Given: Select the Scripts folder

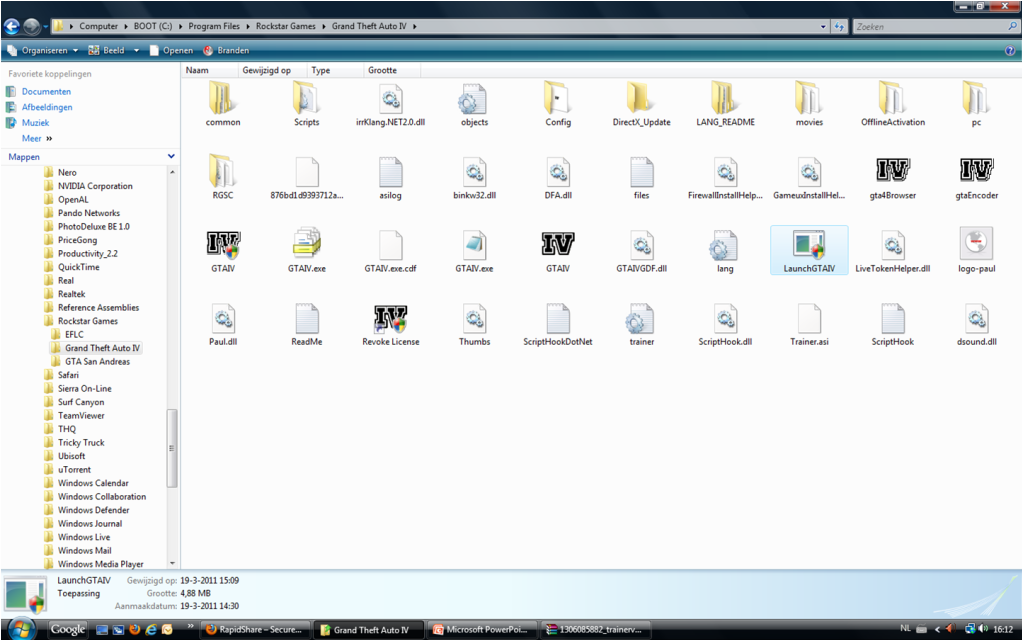Looking at the screenshot, I should coord(307,104).
